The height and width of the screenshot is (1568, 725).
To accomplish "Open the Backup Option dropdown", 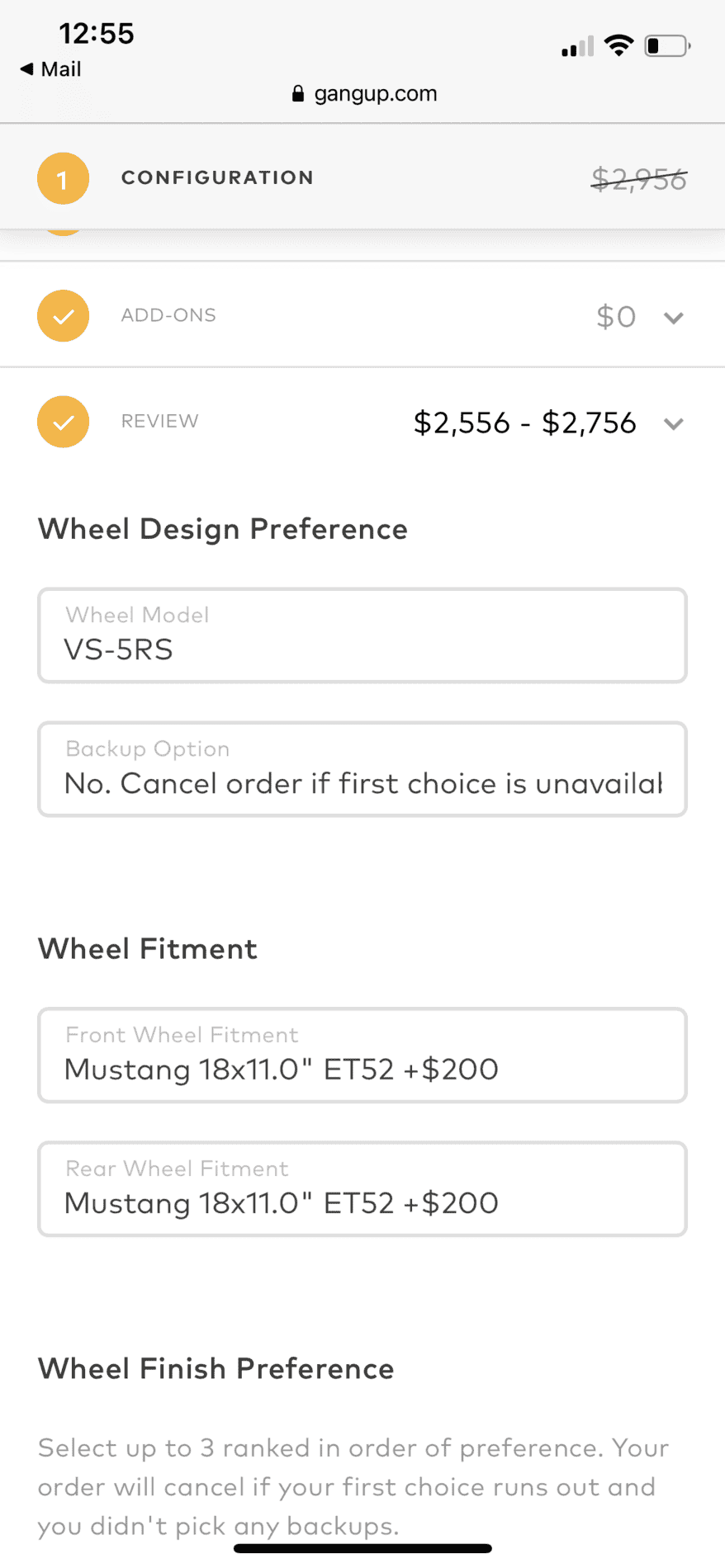I will 362,769.
